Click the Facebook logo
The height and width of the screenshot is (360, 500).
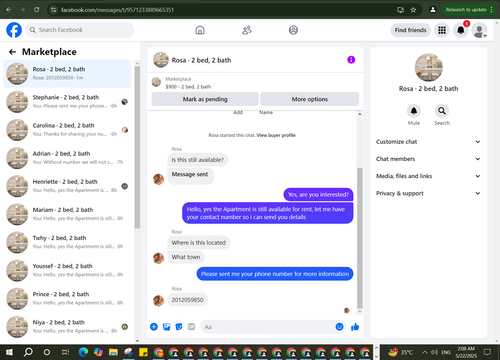pos(14,30)
